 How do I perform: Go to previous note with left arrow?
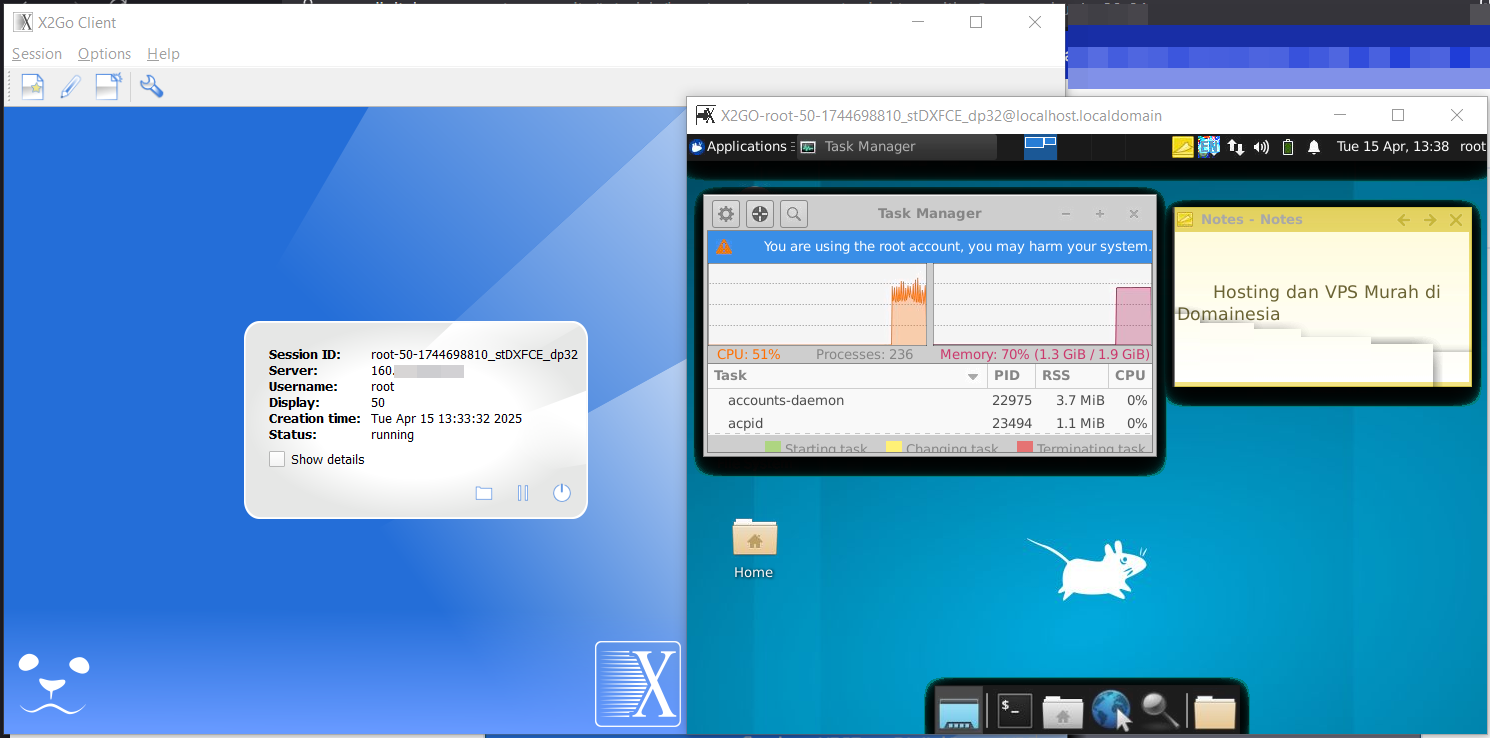pos(1404,220)
